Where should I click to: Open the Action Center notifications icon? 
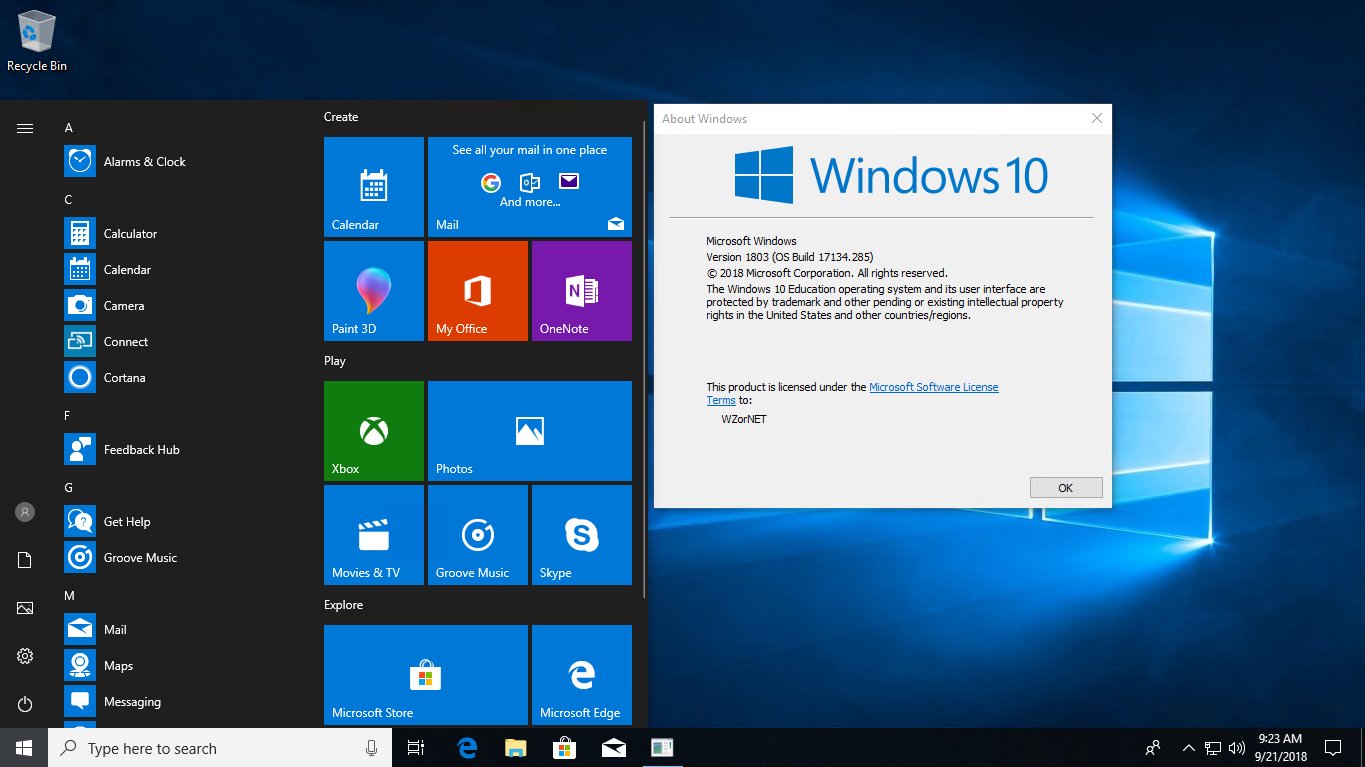(1333, 748)
